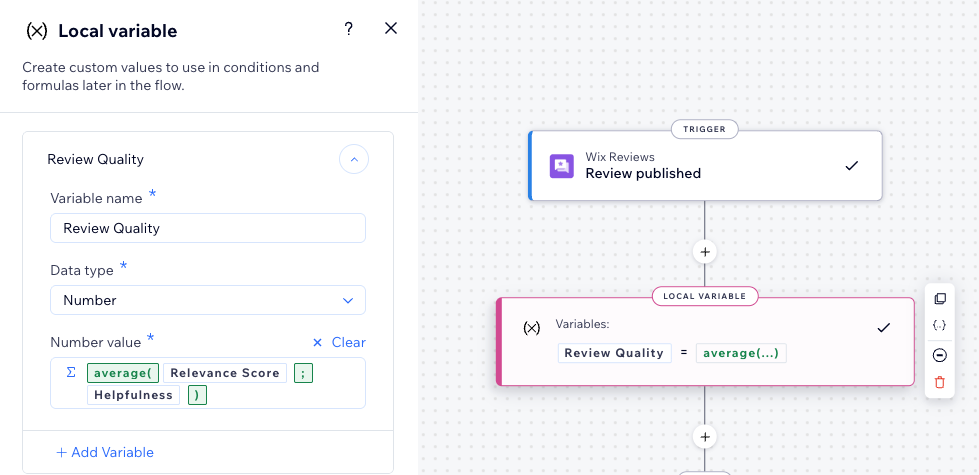
Task: Click the disable step minus icon
Action: coord(939,355)
